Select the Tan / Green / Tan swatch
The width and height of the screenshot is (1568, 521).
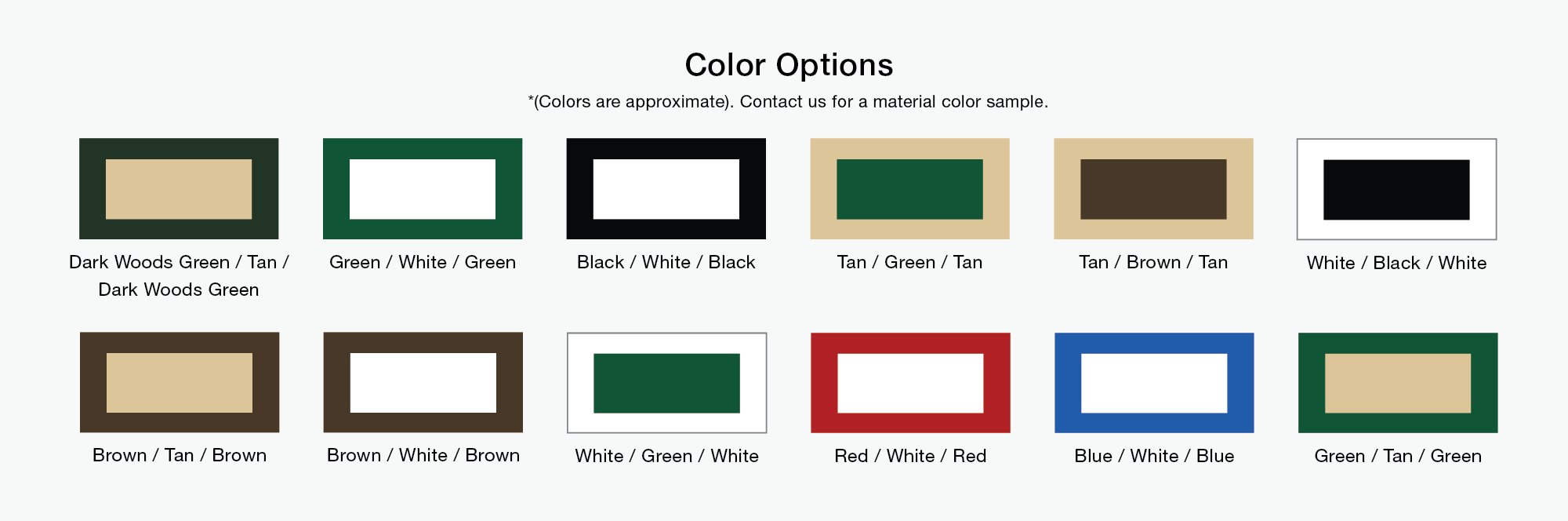point(909,189)
